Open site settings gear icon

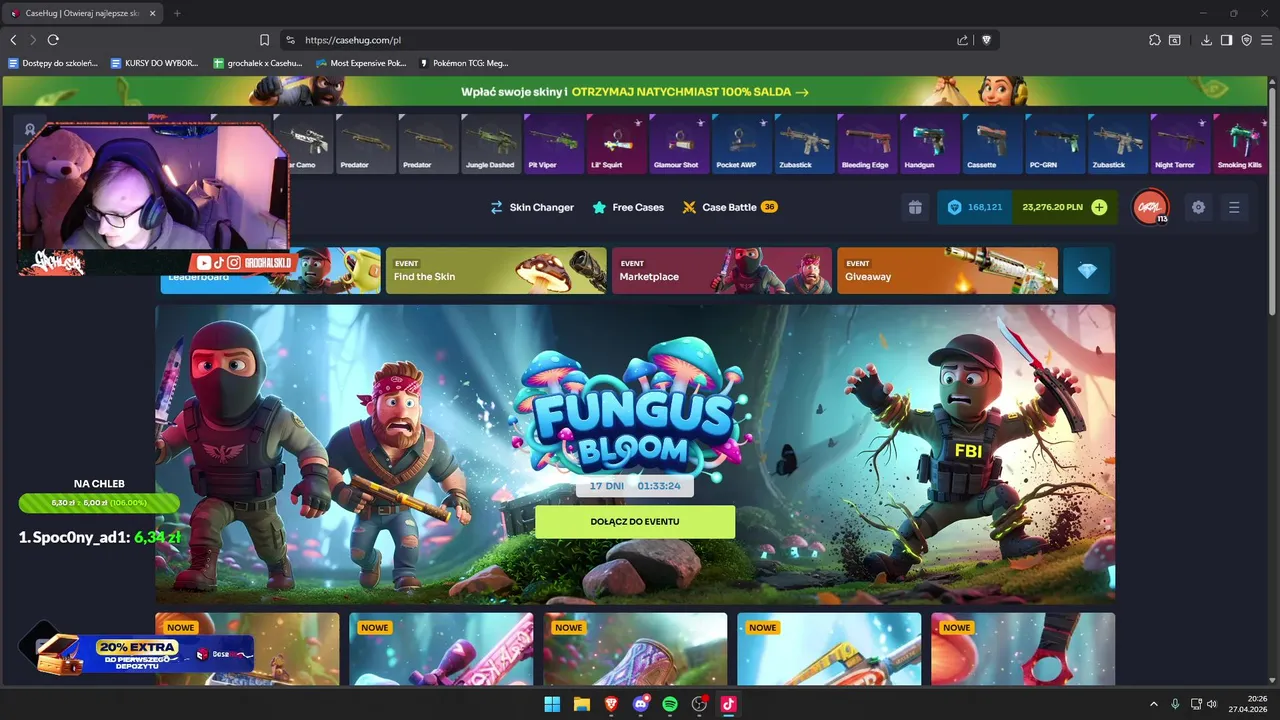1198,207
